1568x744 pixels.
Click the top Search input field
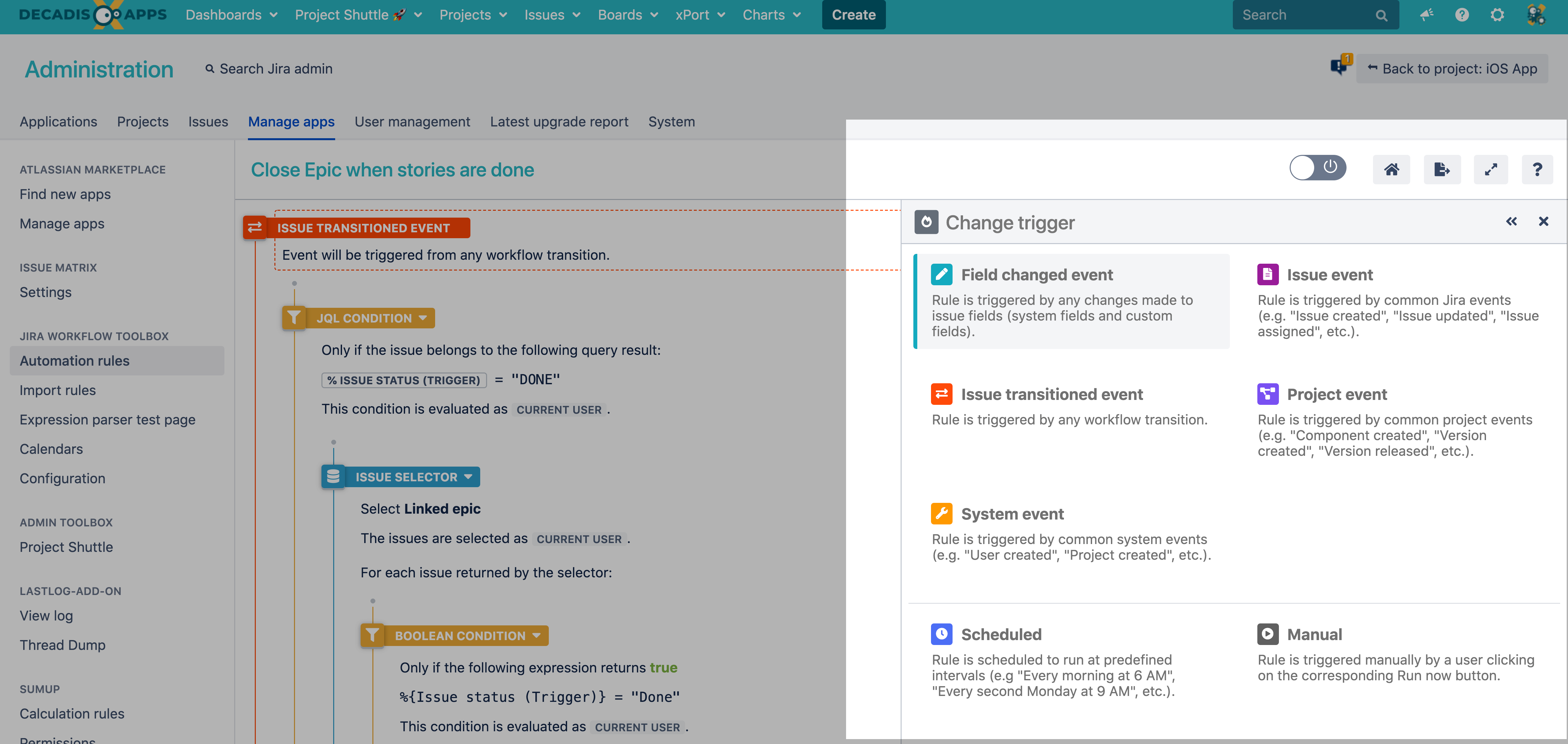pyautogui.click(x=1315, y=15)
